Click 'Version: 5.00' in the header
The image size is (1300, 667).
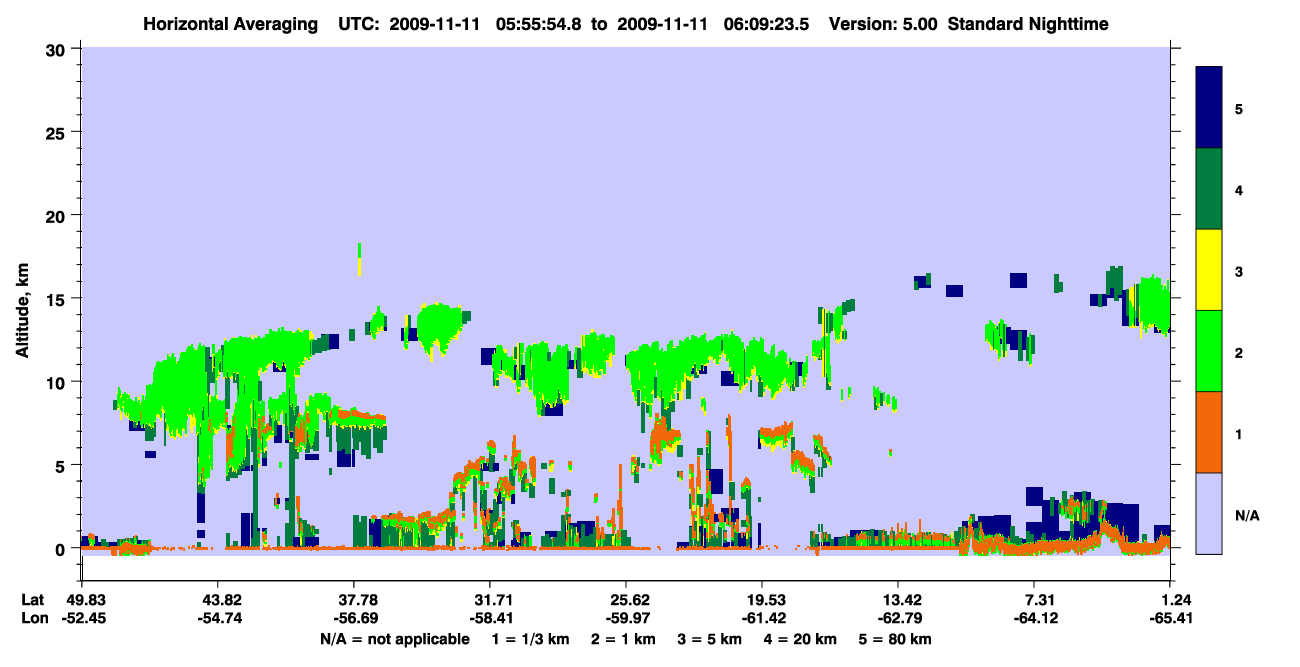pos(883,24)
